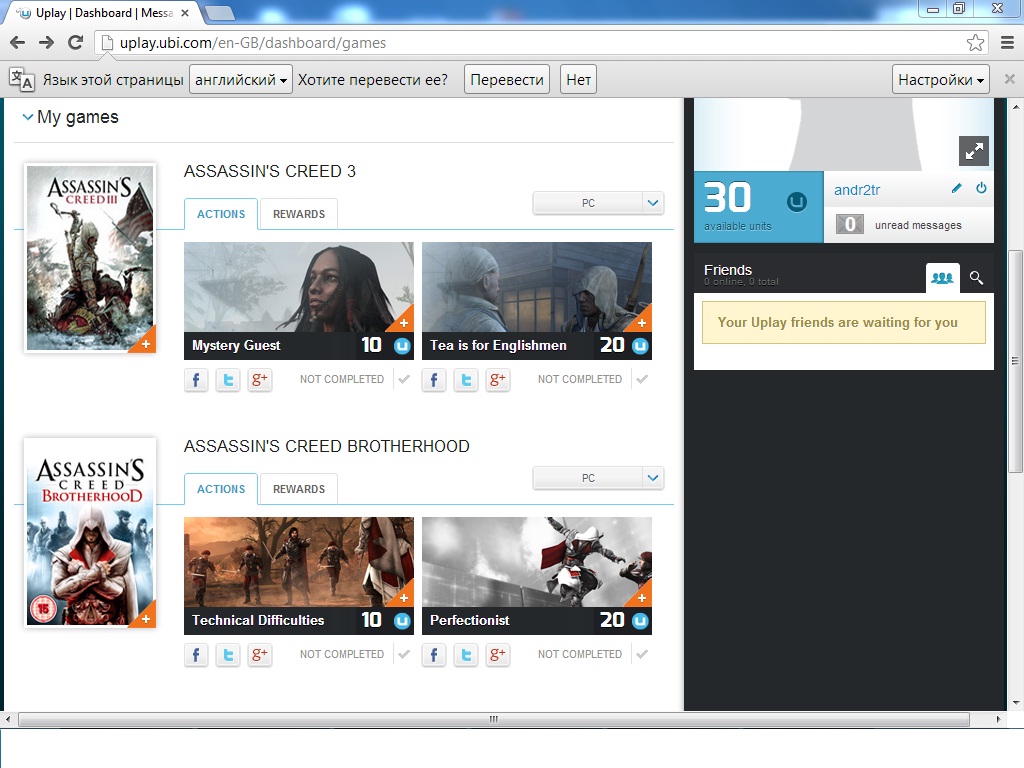
Task: Share Mystery Guest action on Facebook
Action: click(196, 379)
